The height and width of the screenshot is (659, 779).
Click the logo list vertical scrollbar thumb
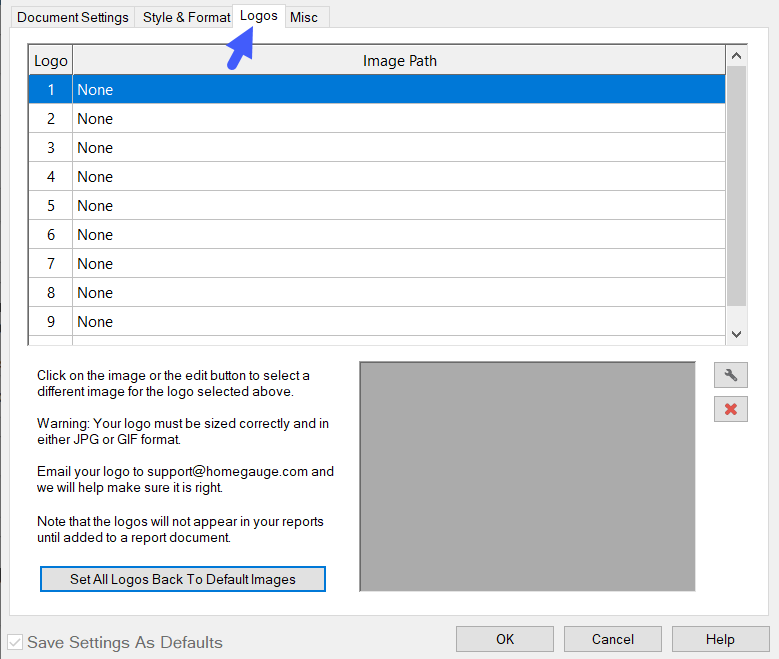tap(736, 186)
